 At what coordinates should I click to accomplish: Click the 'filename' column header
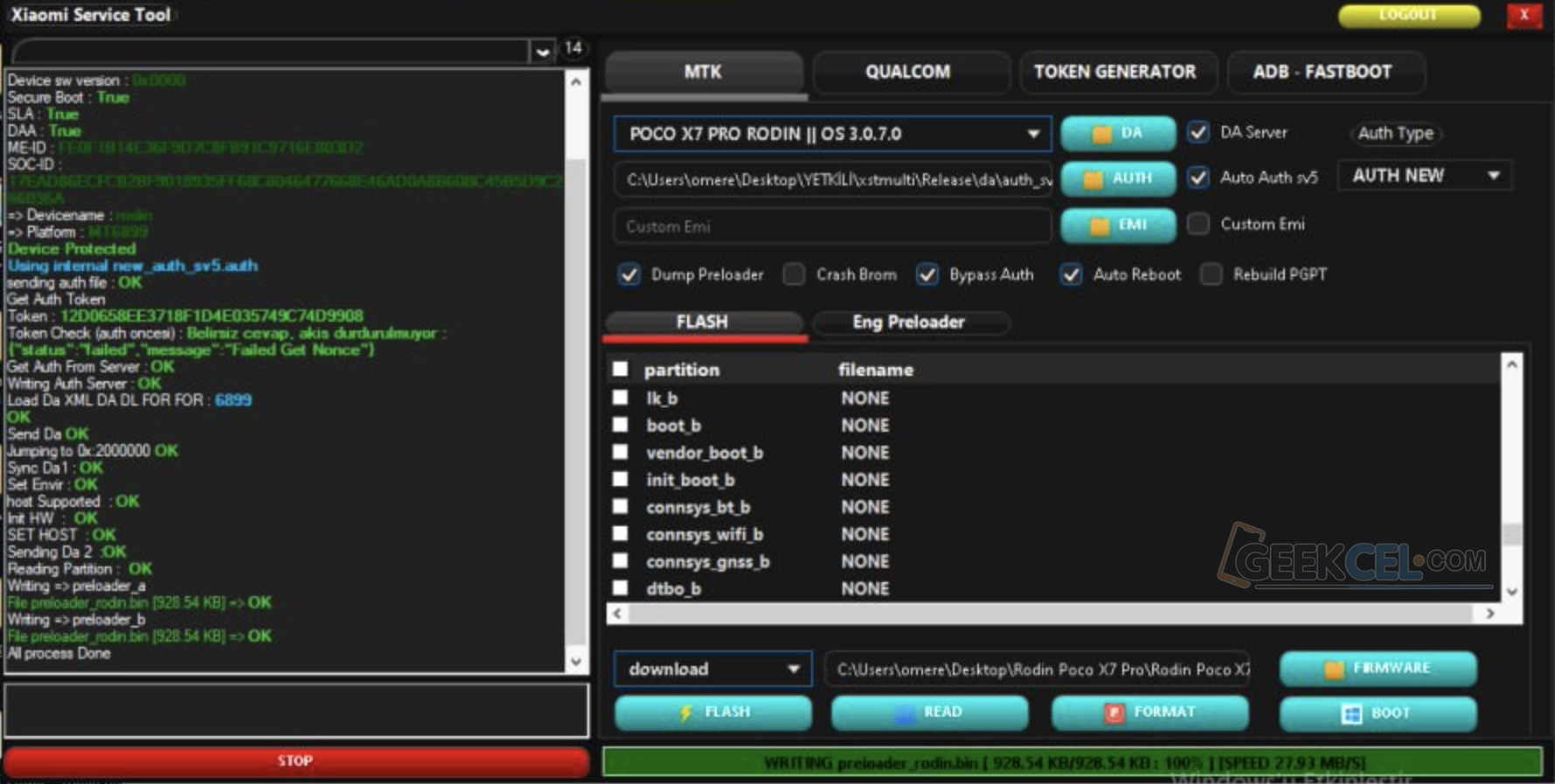point(875,370)
